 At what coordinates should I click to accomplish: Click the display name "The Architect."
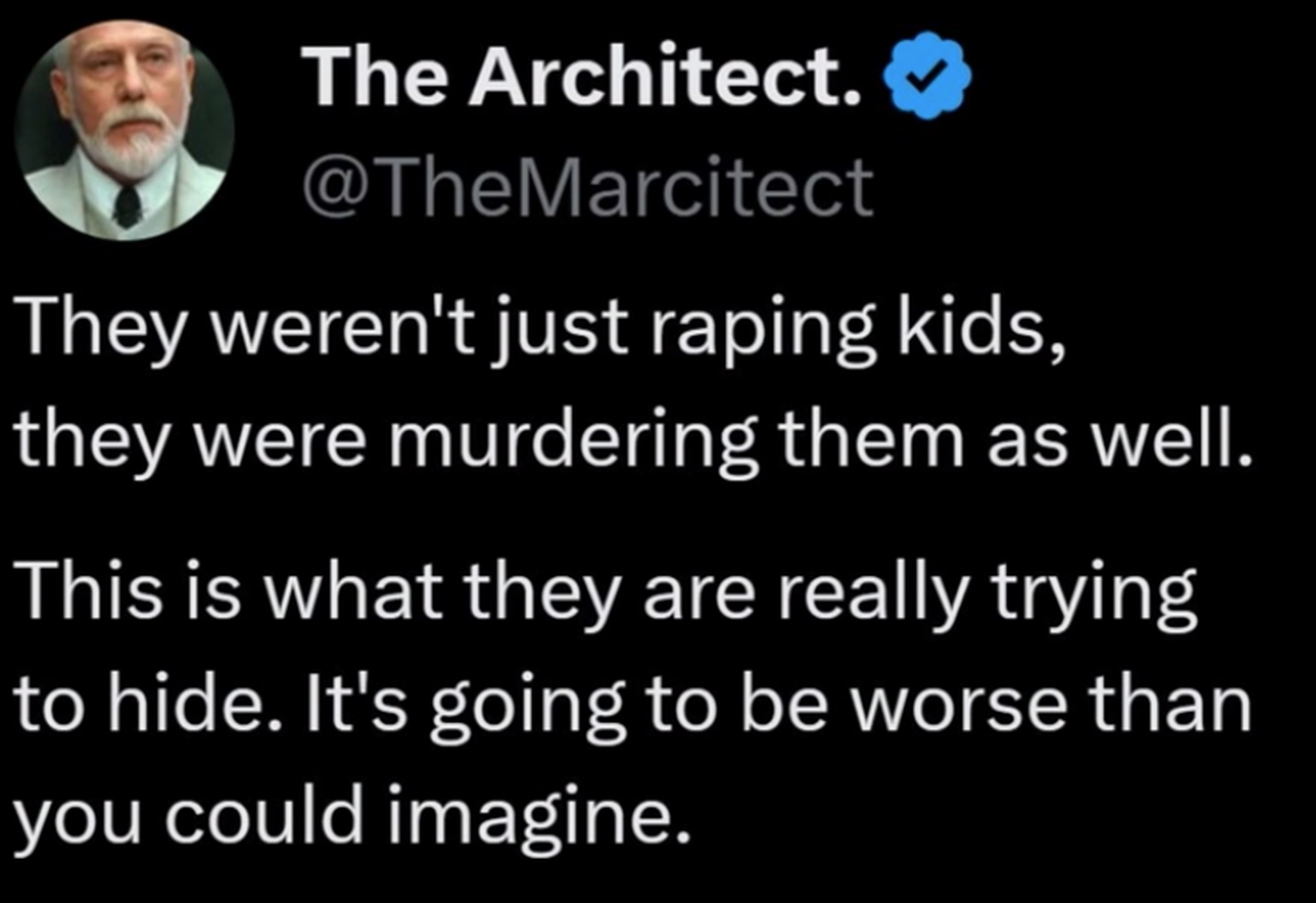tap(583, 75)
